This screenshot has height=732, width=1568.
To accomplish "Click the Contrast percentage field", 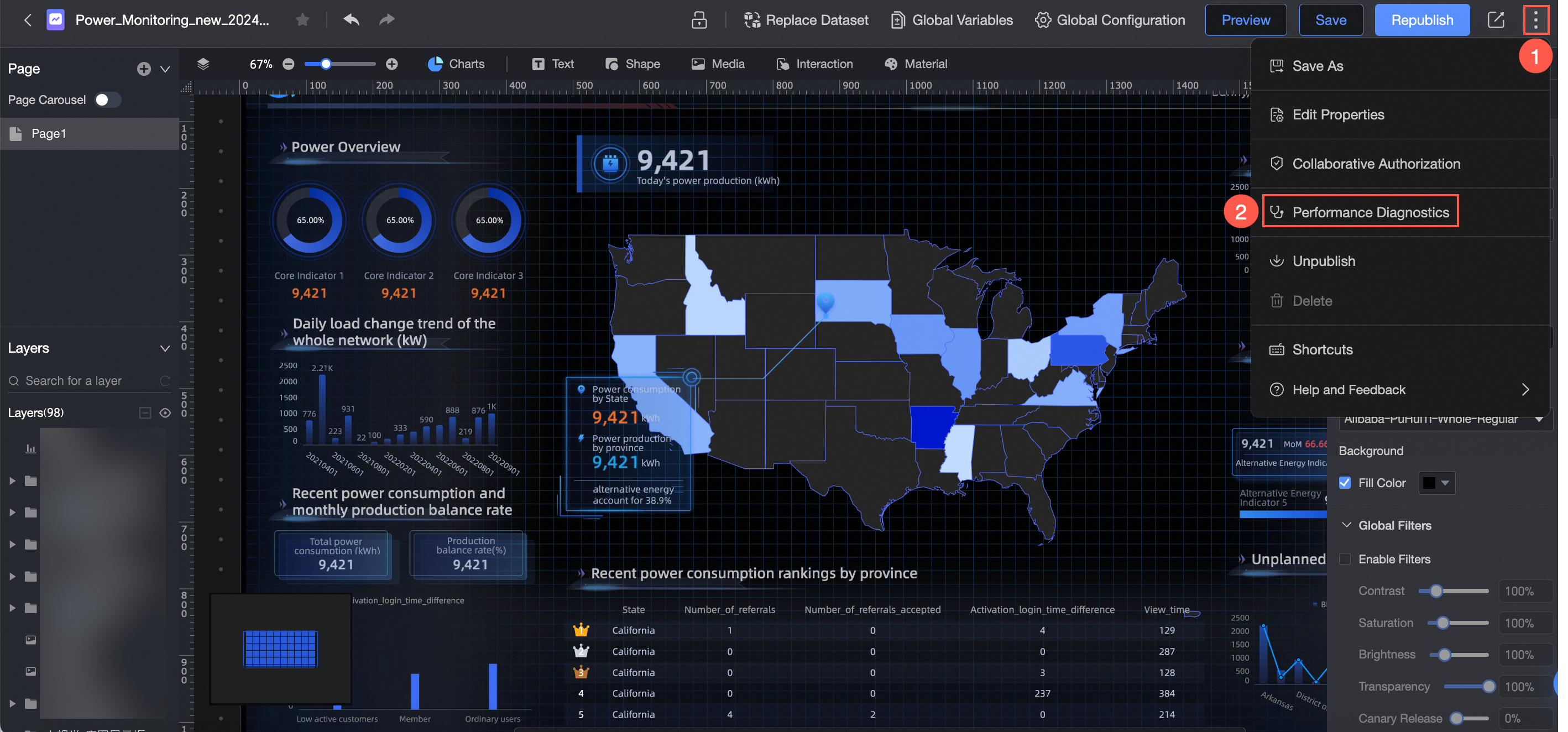I will (x=1525, y=592).
